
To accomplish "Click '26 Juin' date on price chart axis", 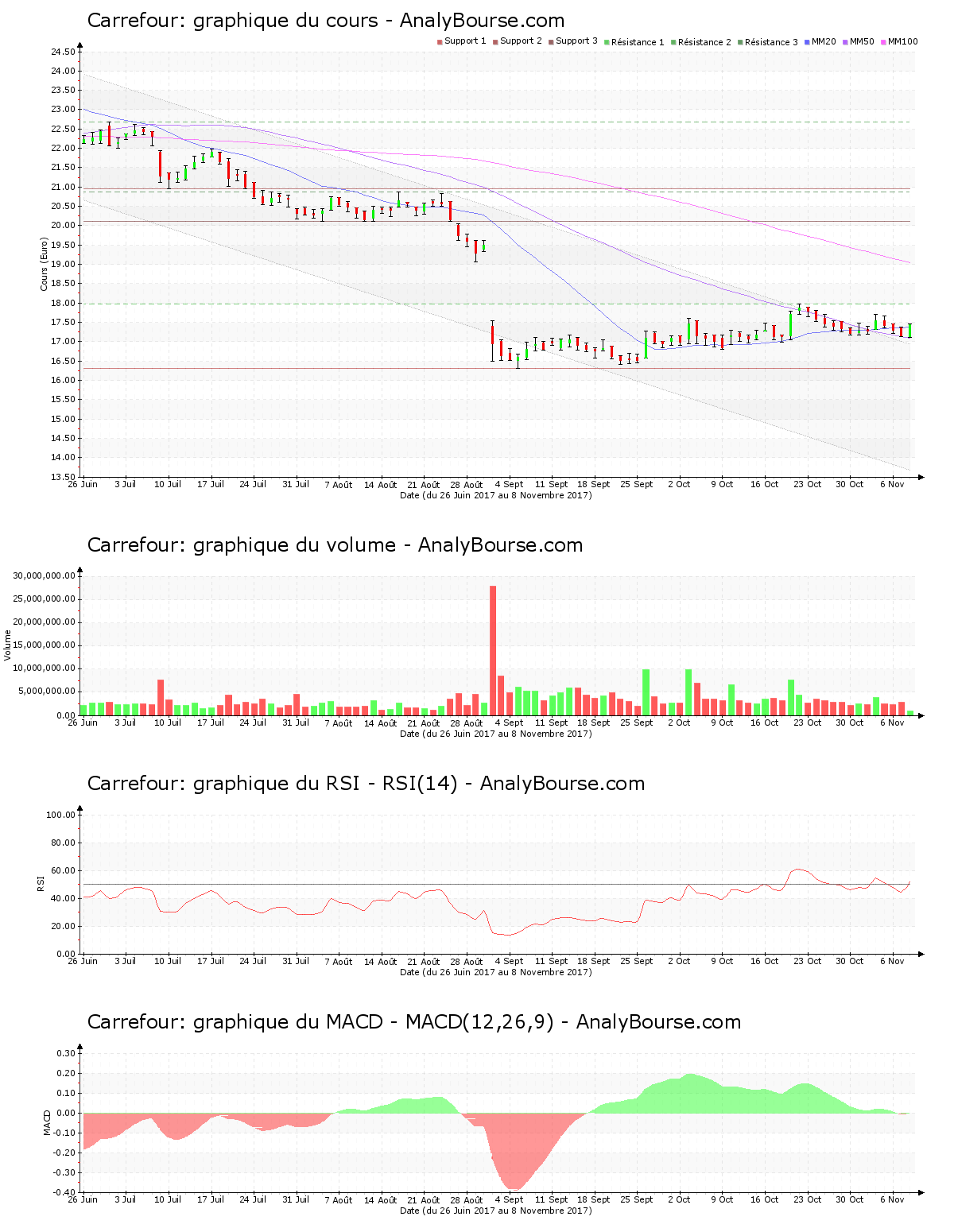I will 83,485.
